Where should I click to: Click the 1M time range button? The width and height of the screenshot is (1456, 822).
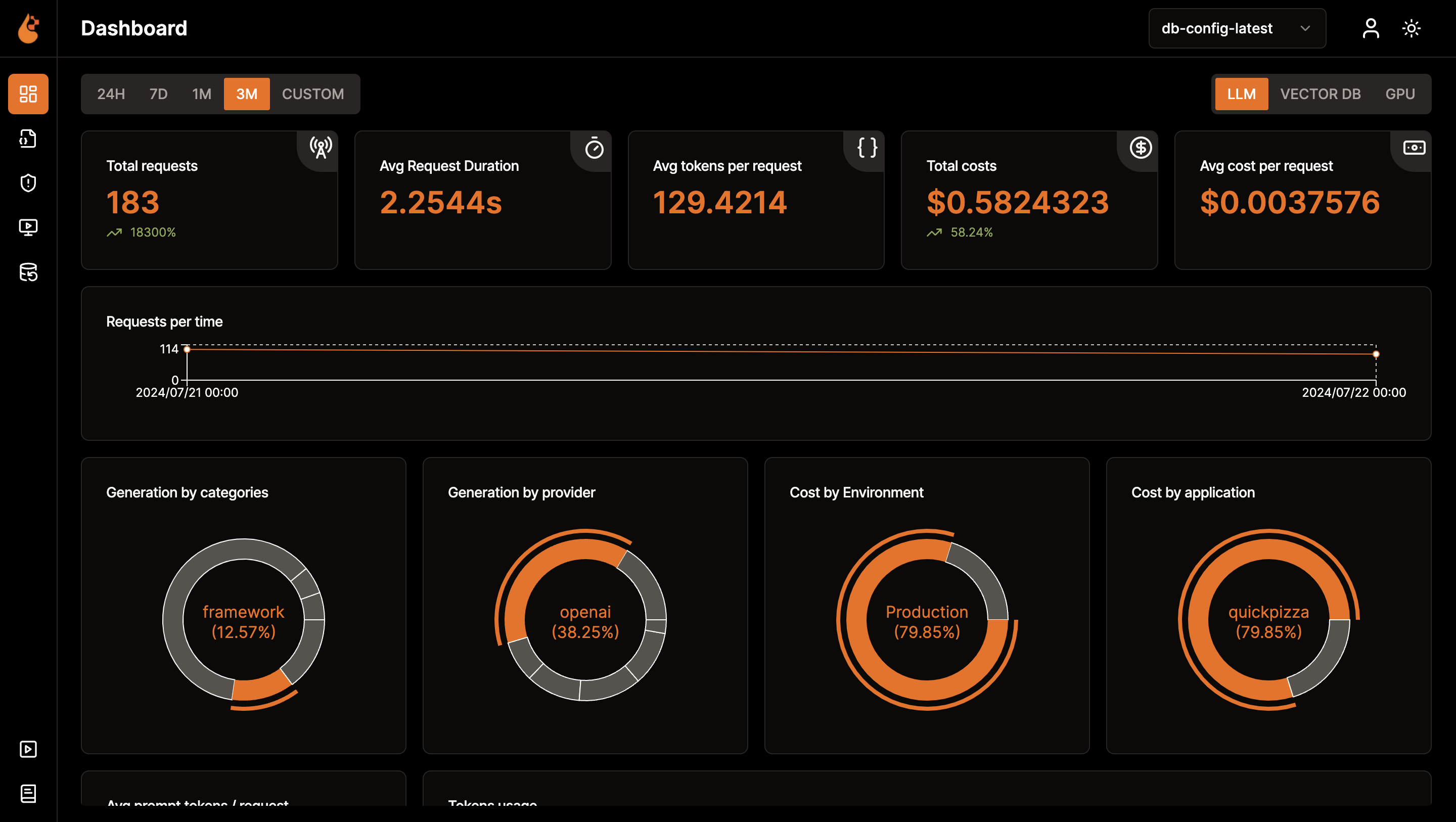pyautogui.click(x=201, y=94)
